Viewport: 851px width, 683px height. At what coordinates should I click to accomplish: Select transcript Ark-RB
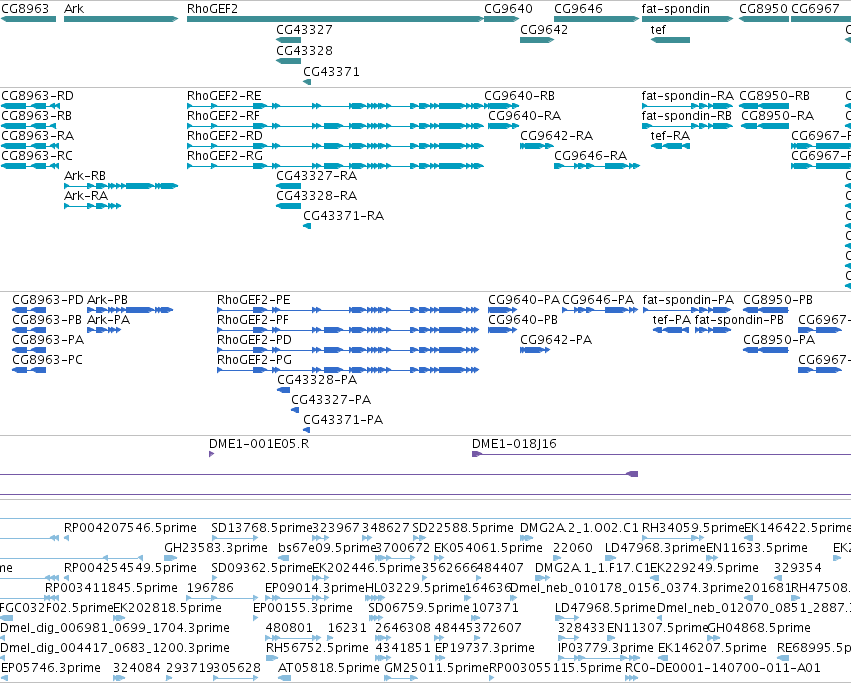[x=121, y=186]
